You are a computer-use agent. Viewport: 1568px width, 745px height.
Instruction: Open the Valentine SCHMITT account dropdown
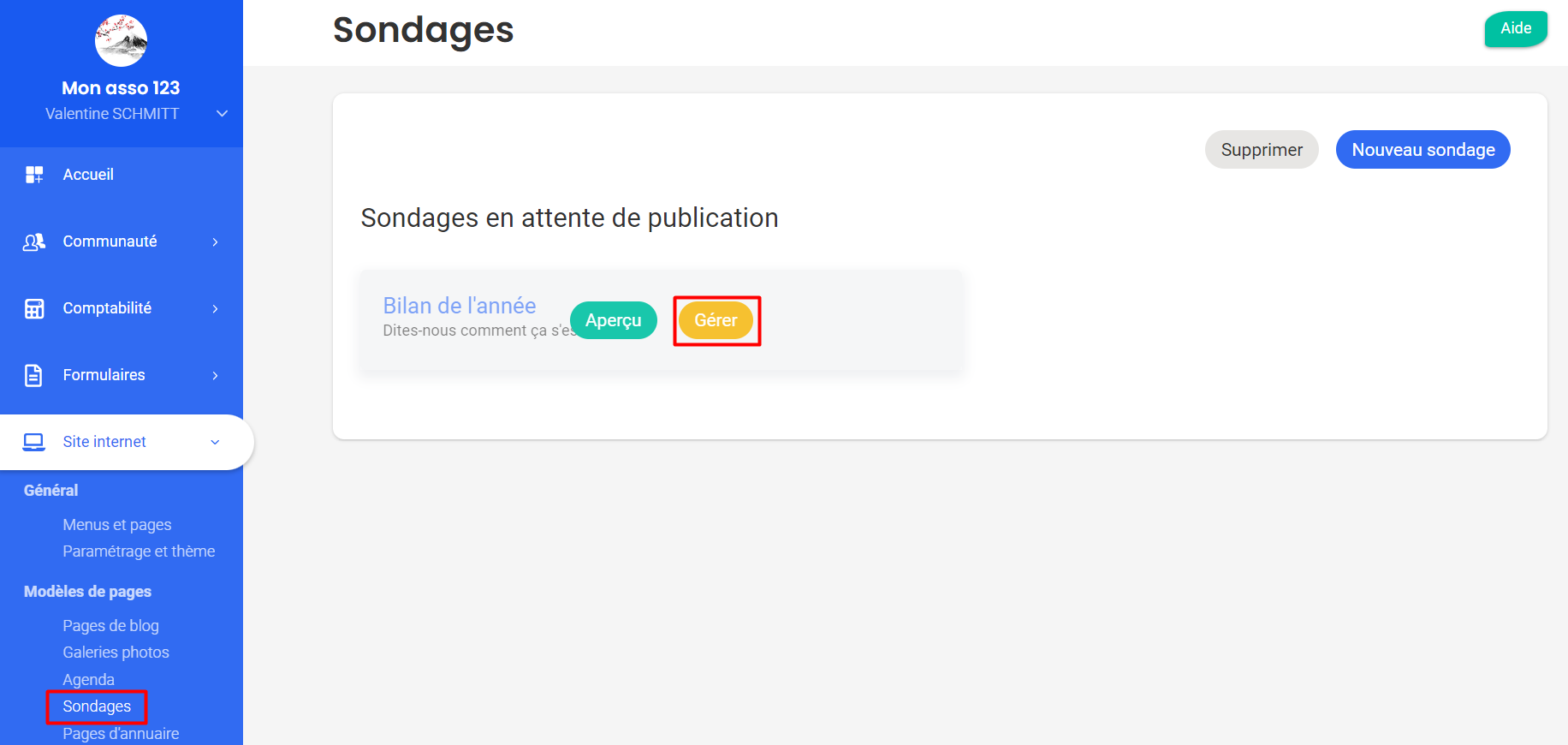pyautogui.click(x=222, y=114)
